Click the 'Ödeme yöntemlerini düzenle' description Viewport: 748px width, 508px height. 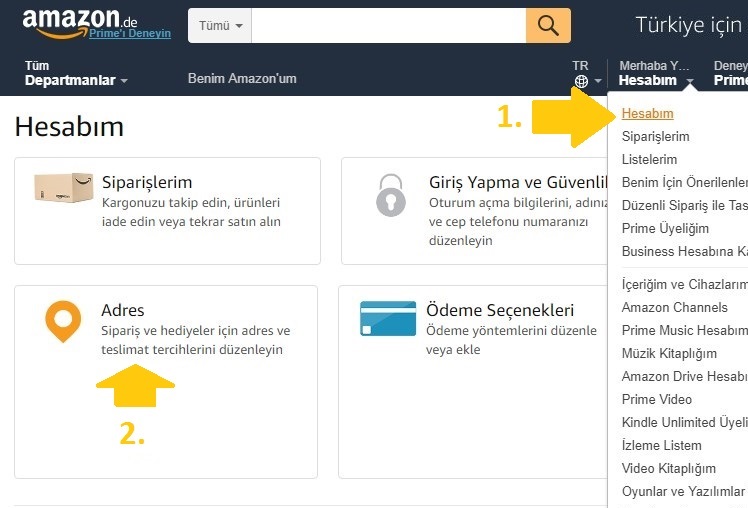click(x=511, y=340)
